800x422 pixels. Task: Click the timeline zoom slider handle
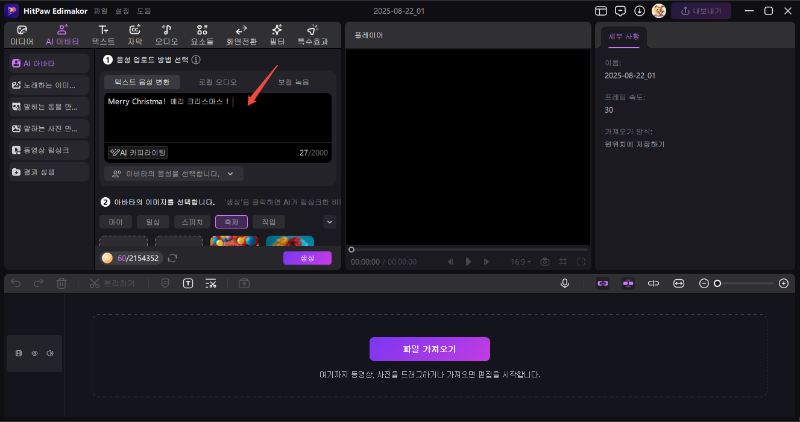pyautogui.click(x=717, y=283)
